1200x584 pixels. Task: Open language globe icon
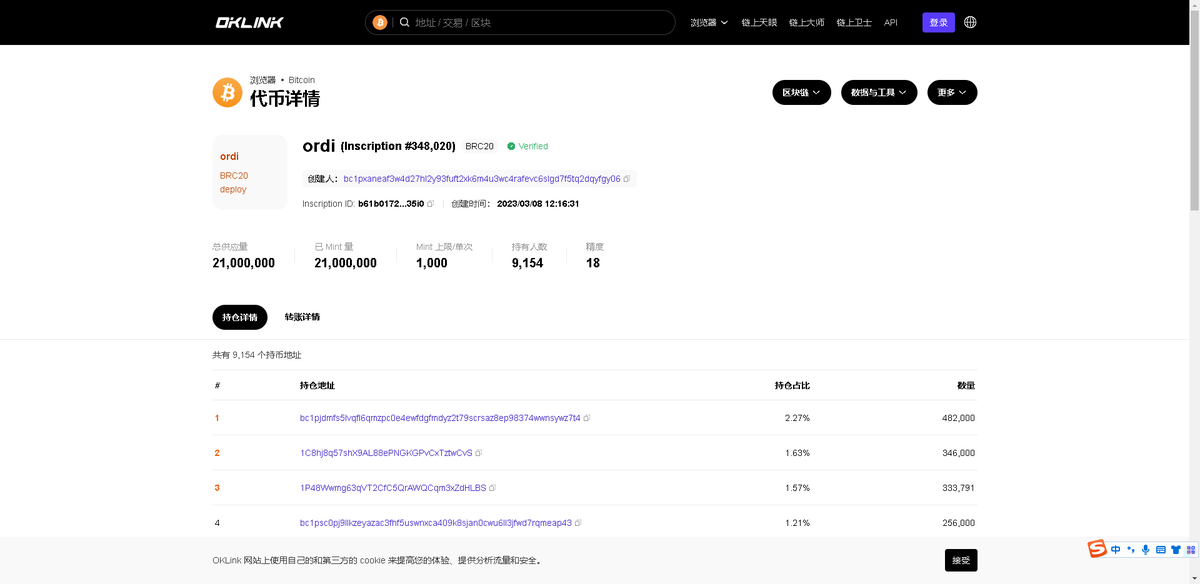point(970,22)
